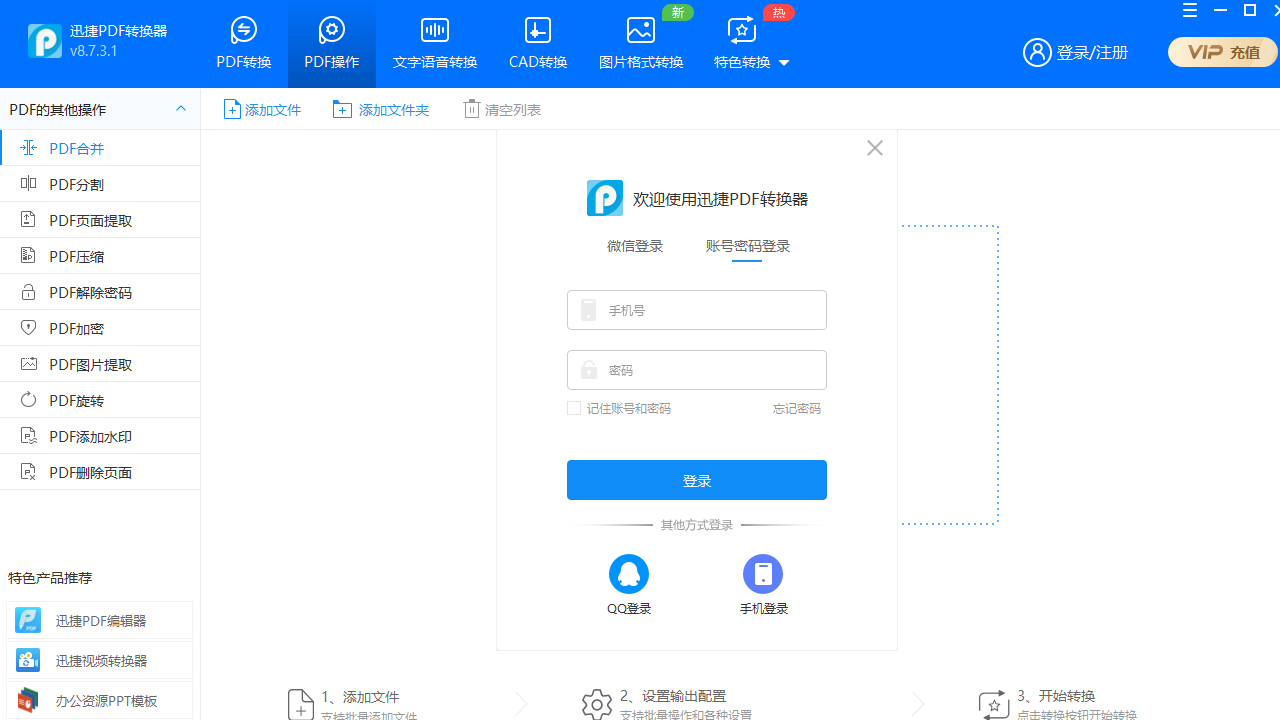Screen dimensions: 1280x720
Task: Focus the 密码 input field
Action: (x=697, y=370)
